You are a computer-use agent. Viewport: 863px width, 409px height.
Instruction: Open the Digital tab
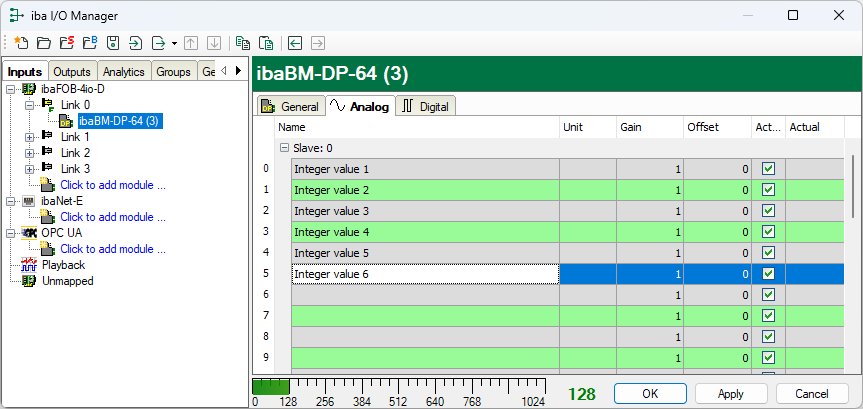426,106
